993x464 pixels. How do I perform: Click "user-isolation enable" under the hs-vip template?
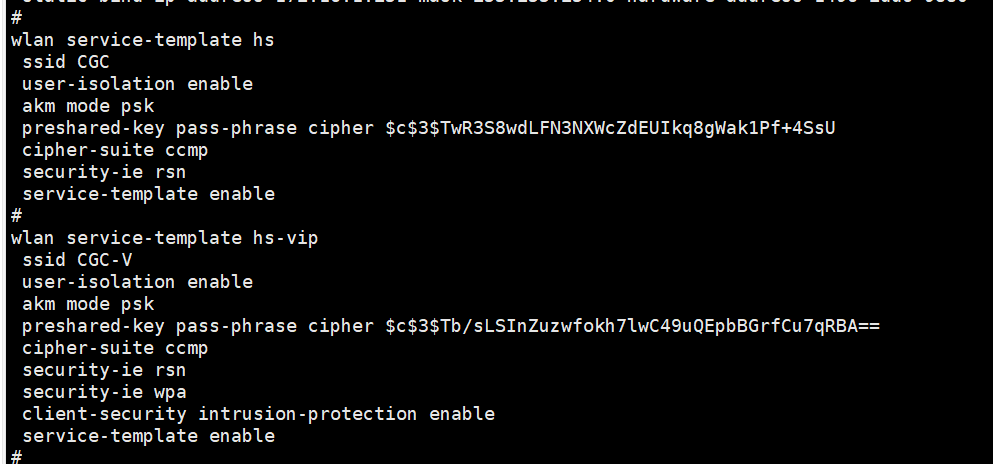coord(137,282)
